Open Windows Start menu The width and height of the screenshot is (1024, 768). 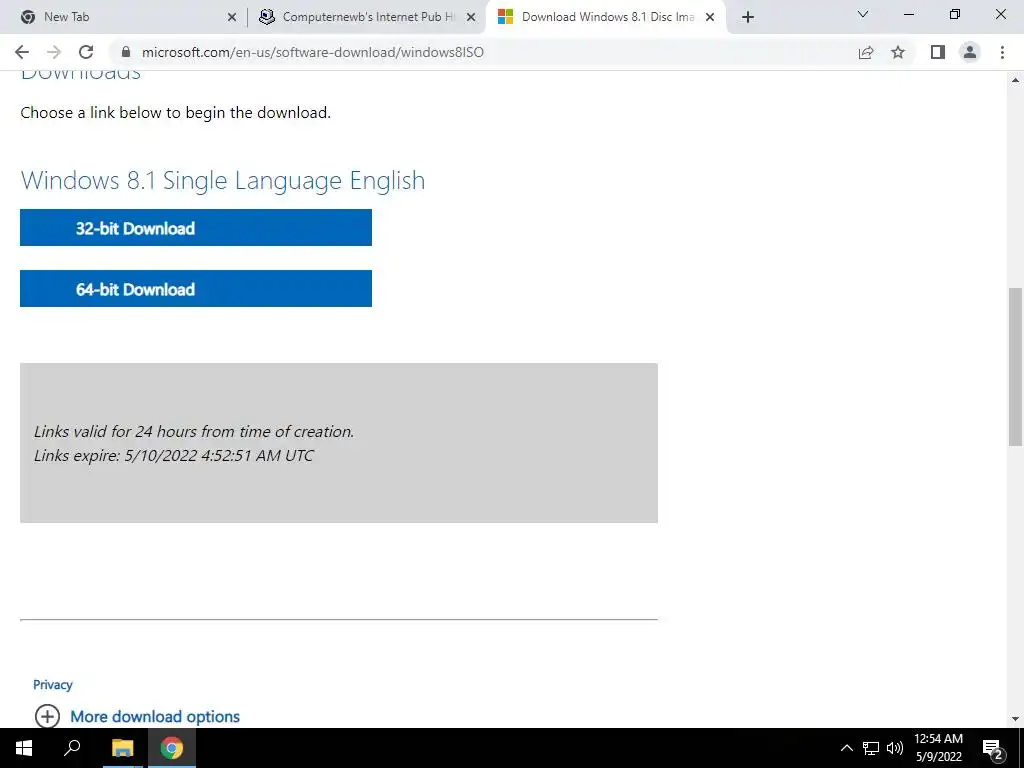24,748
